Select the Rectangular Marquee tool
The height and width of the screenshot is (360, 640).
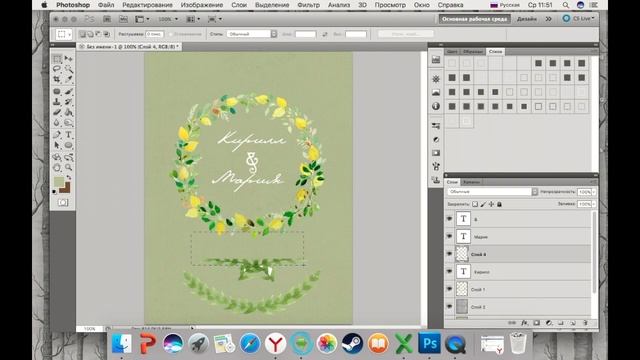click(x=57, y=59)
